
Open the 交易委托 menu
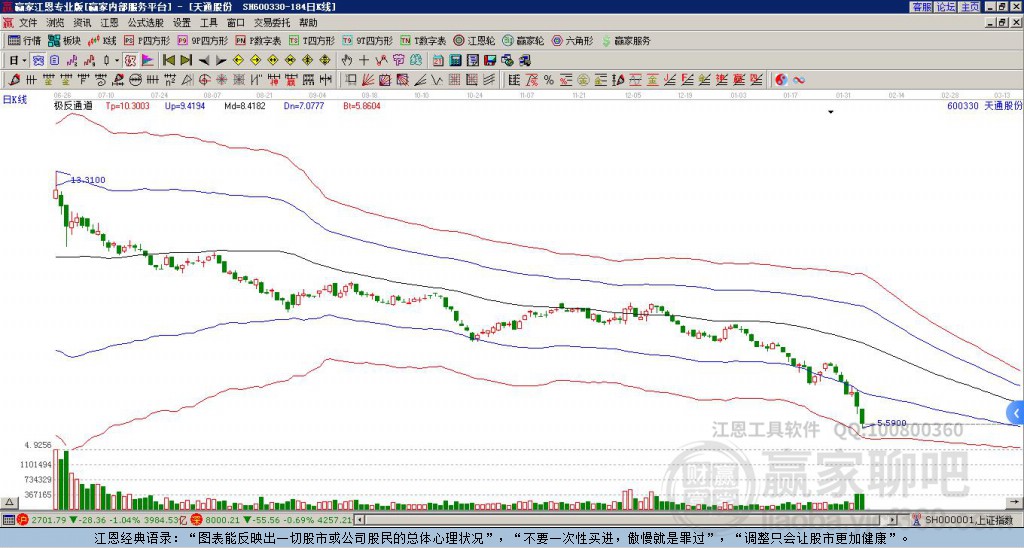pos(272,23)
